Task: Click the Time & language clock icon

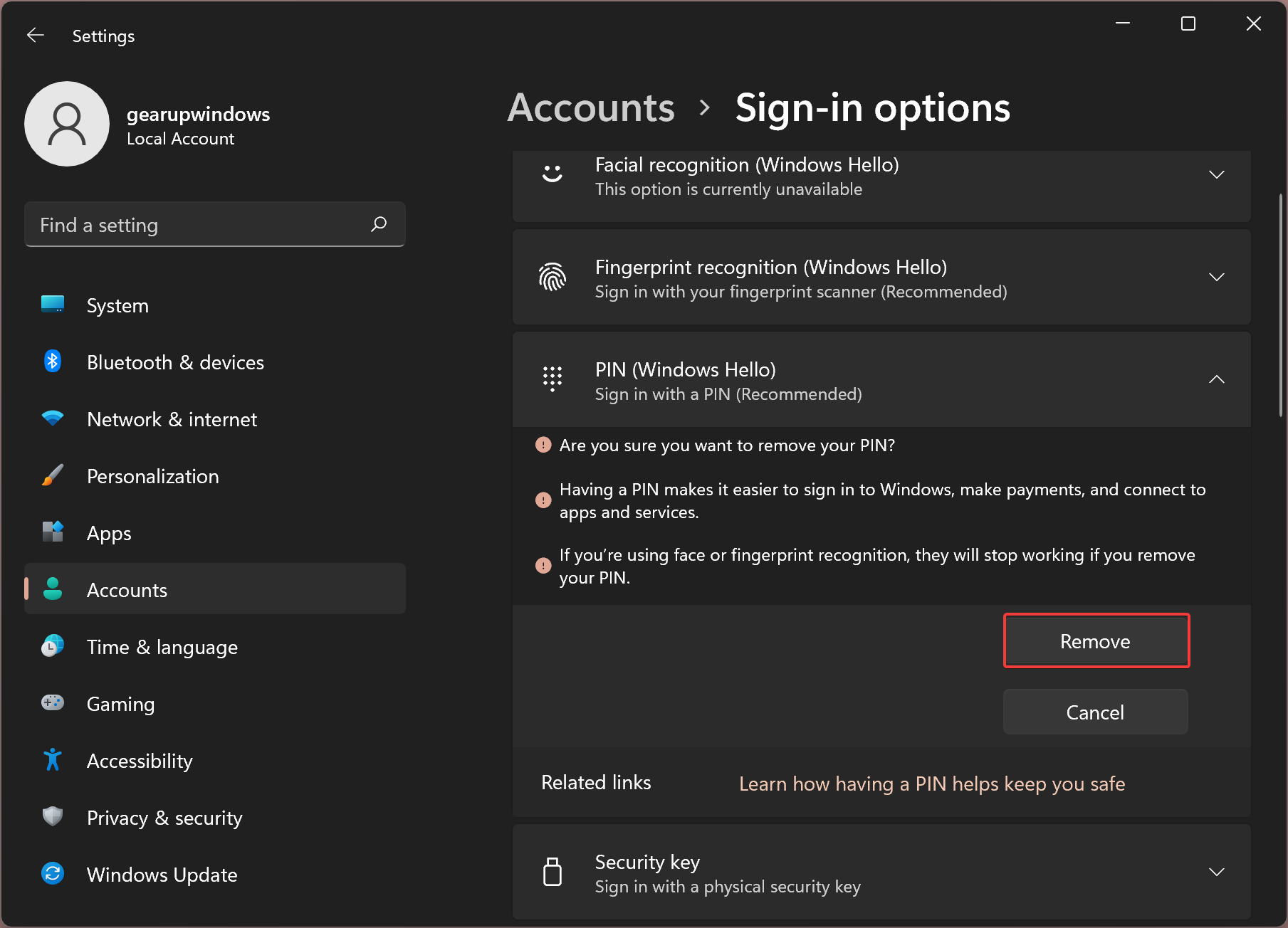Action: click(x=53, y=646)
